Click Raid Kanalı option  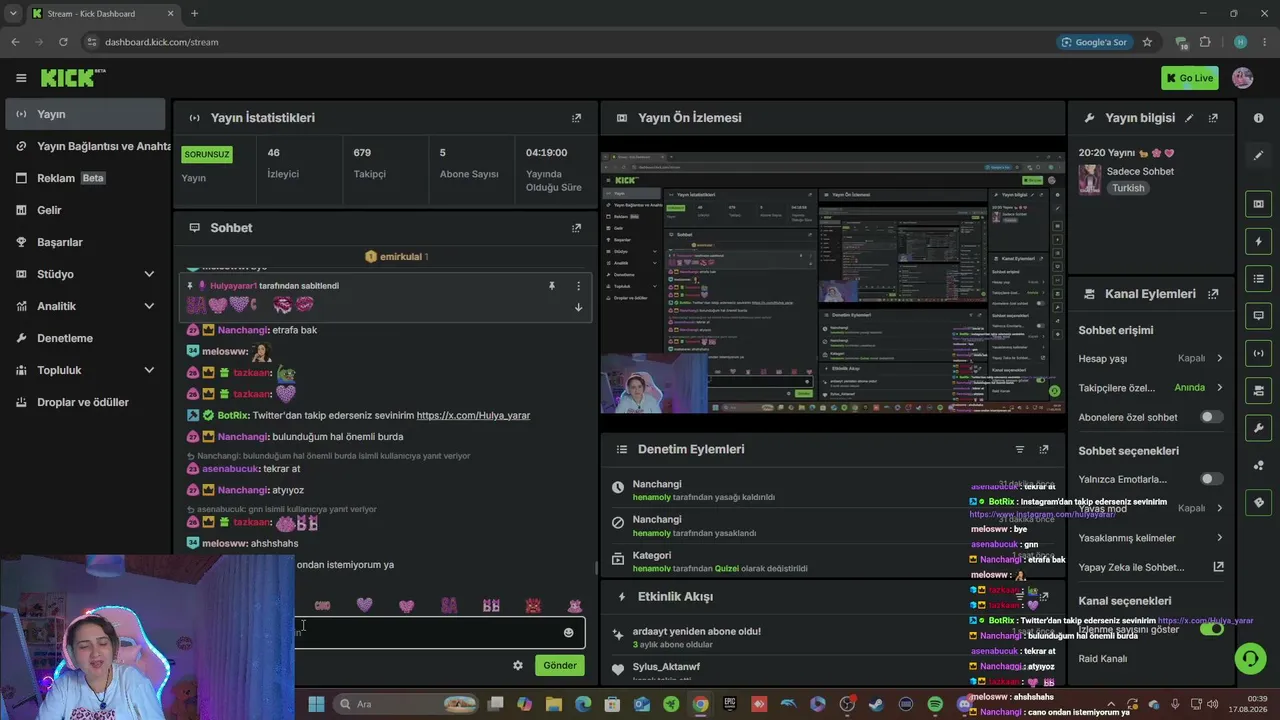coord(1102,659)
